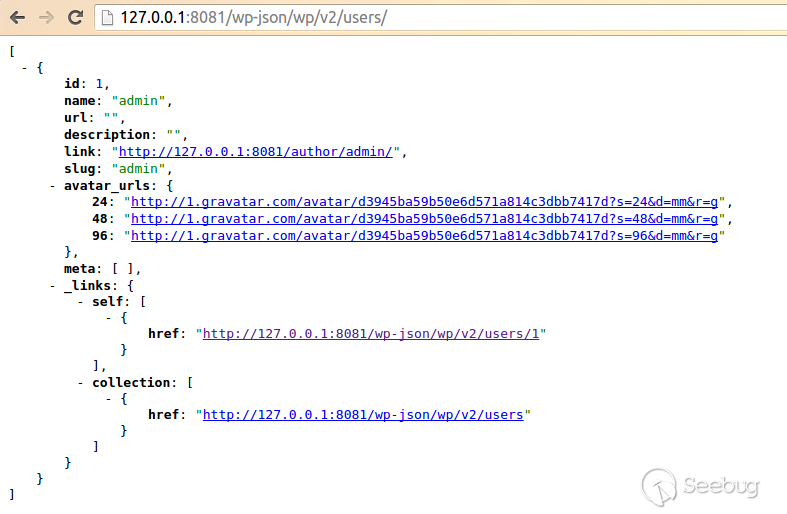Click the name value "admin"
The width and height of the screenshot is (787, 514).
pos(138,101)
